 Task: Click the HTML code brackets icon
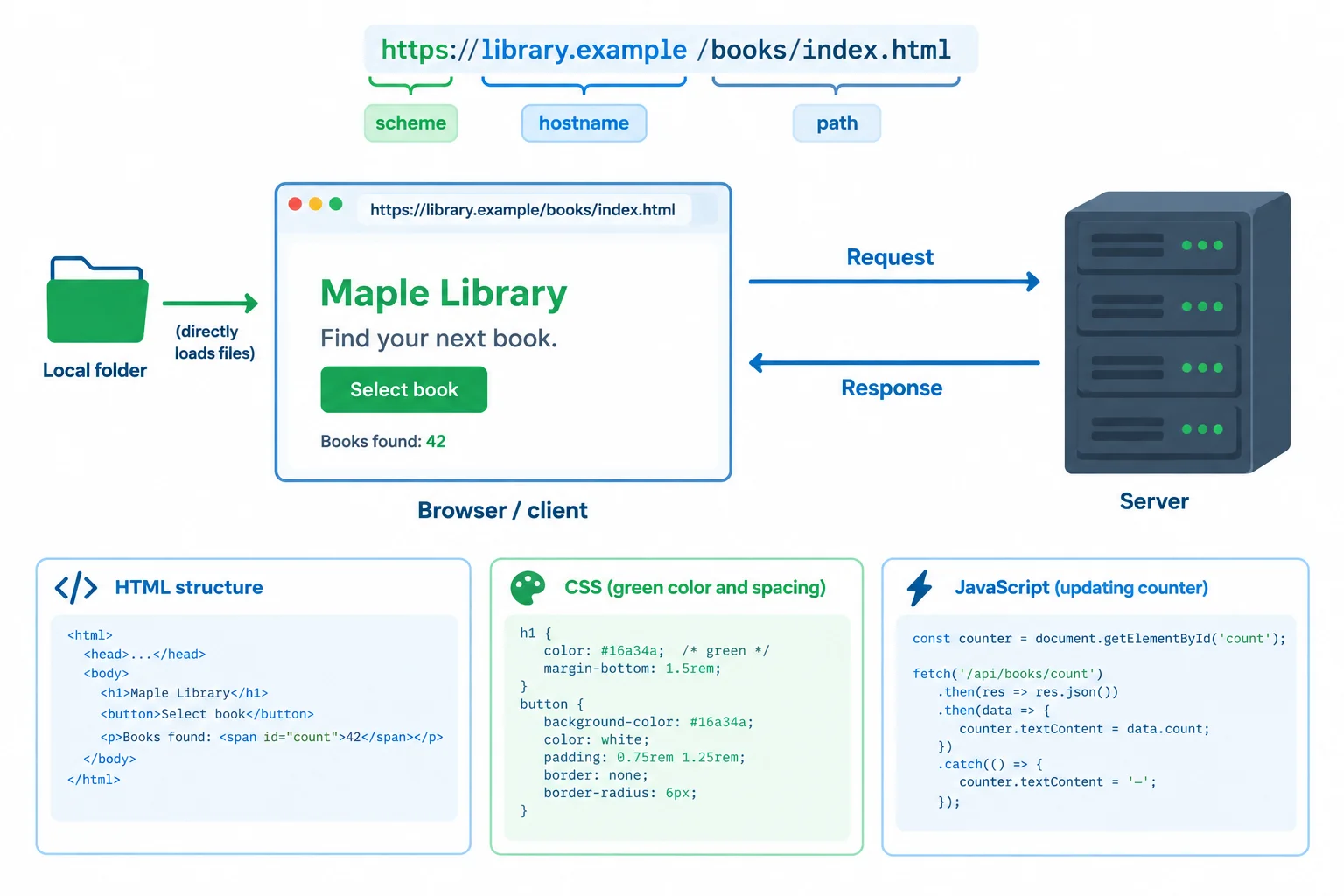pyautogui.click(x=76, y=588)
